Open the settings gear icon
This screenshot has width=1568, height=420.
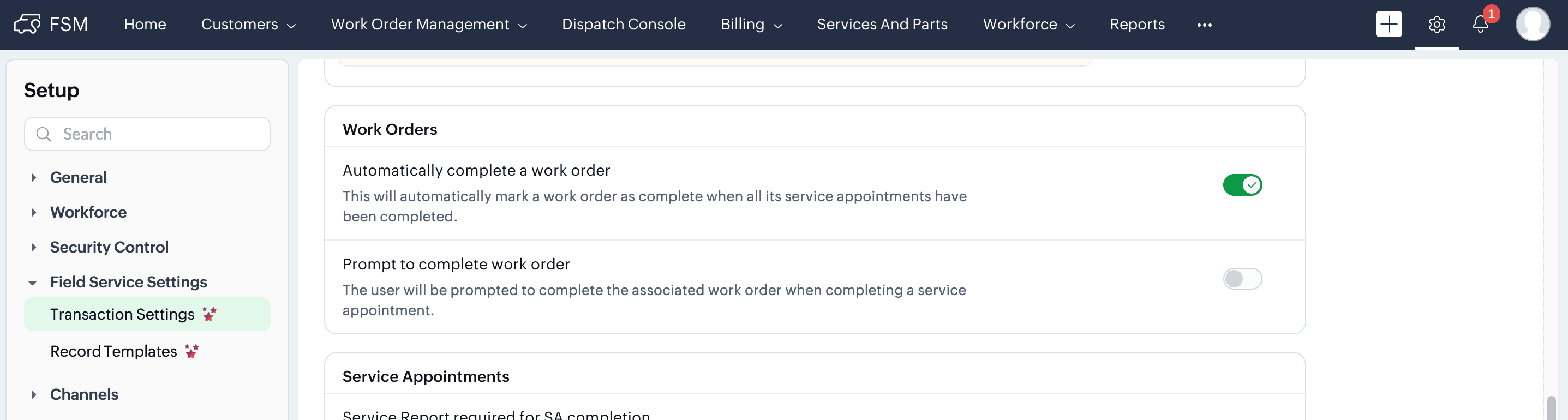pyautogui.click(x=1437, y=25)
